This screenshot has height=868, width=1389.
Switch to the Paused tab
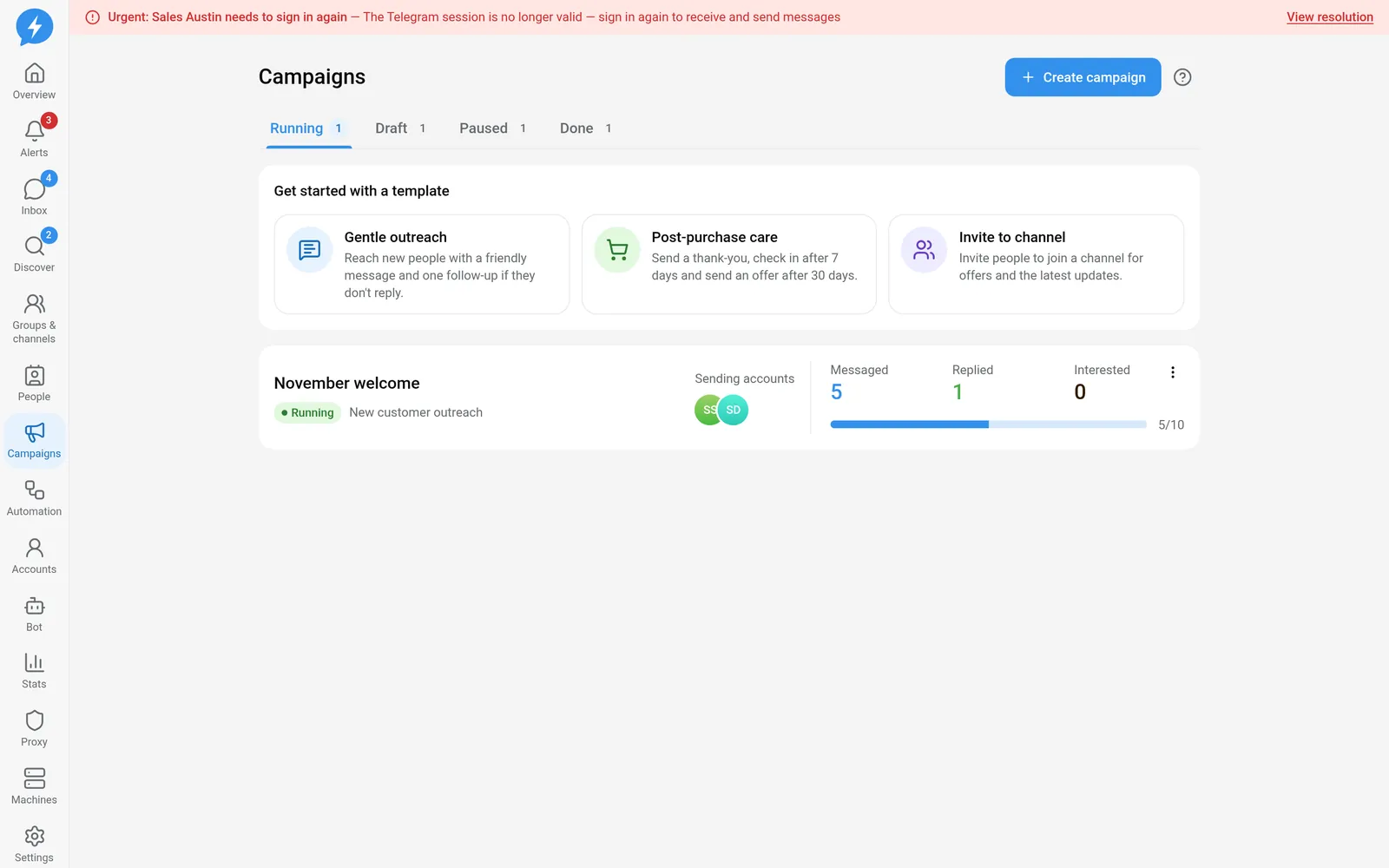(493, 128)
